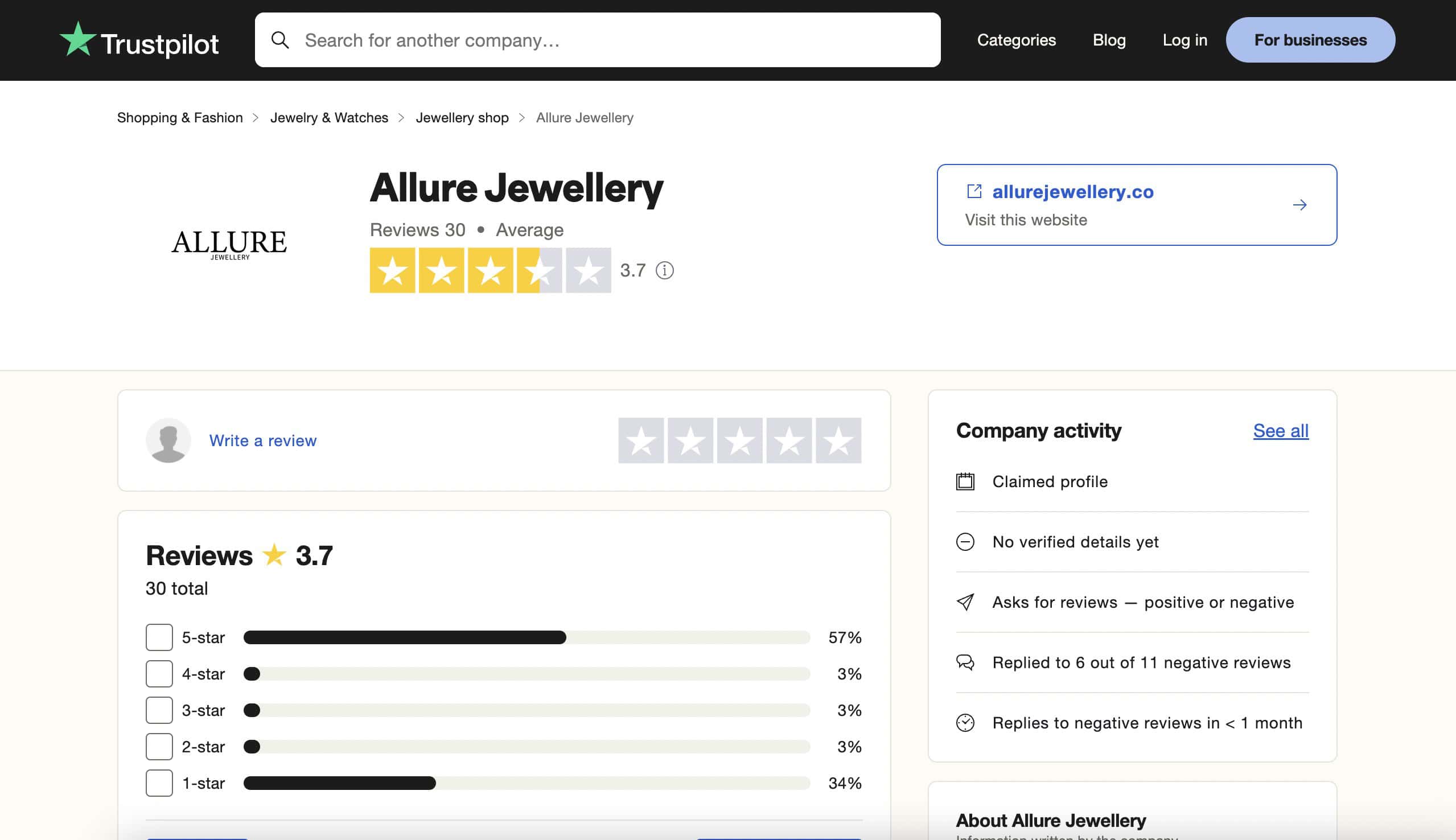Click the arrow in the website card

tap(1299, 205)
